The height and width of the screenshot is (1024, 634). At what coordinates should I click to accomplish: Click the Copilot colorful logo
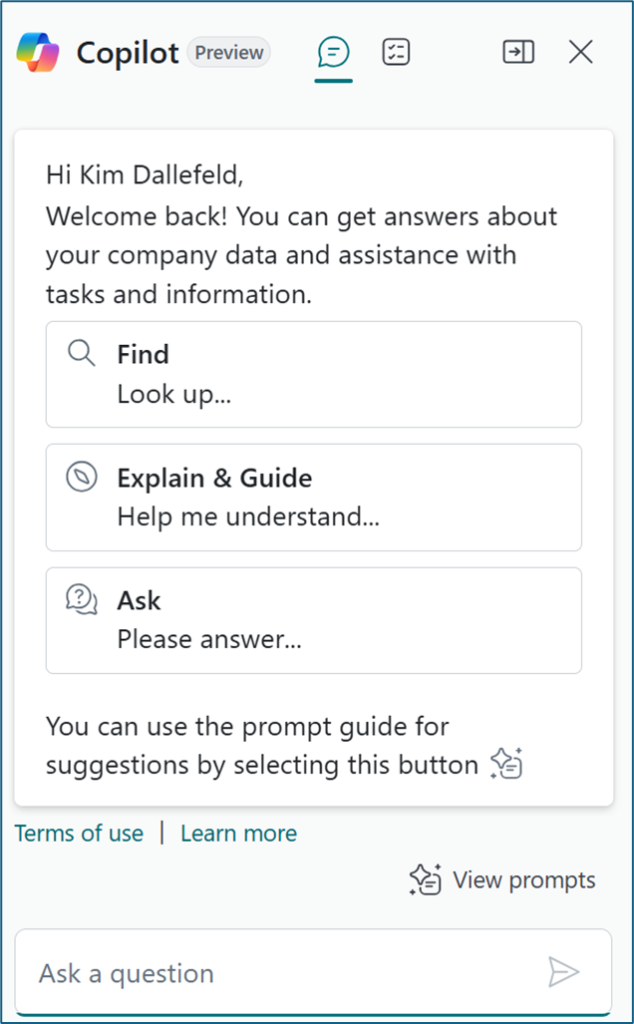click(38, 52)
